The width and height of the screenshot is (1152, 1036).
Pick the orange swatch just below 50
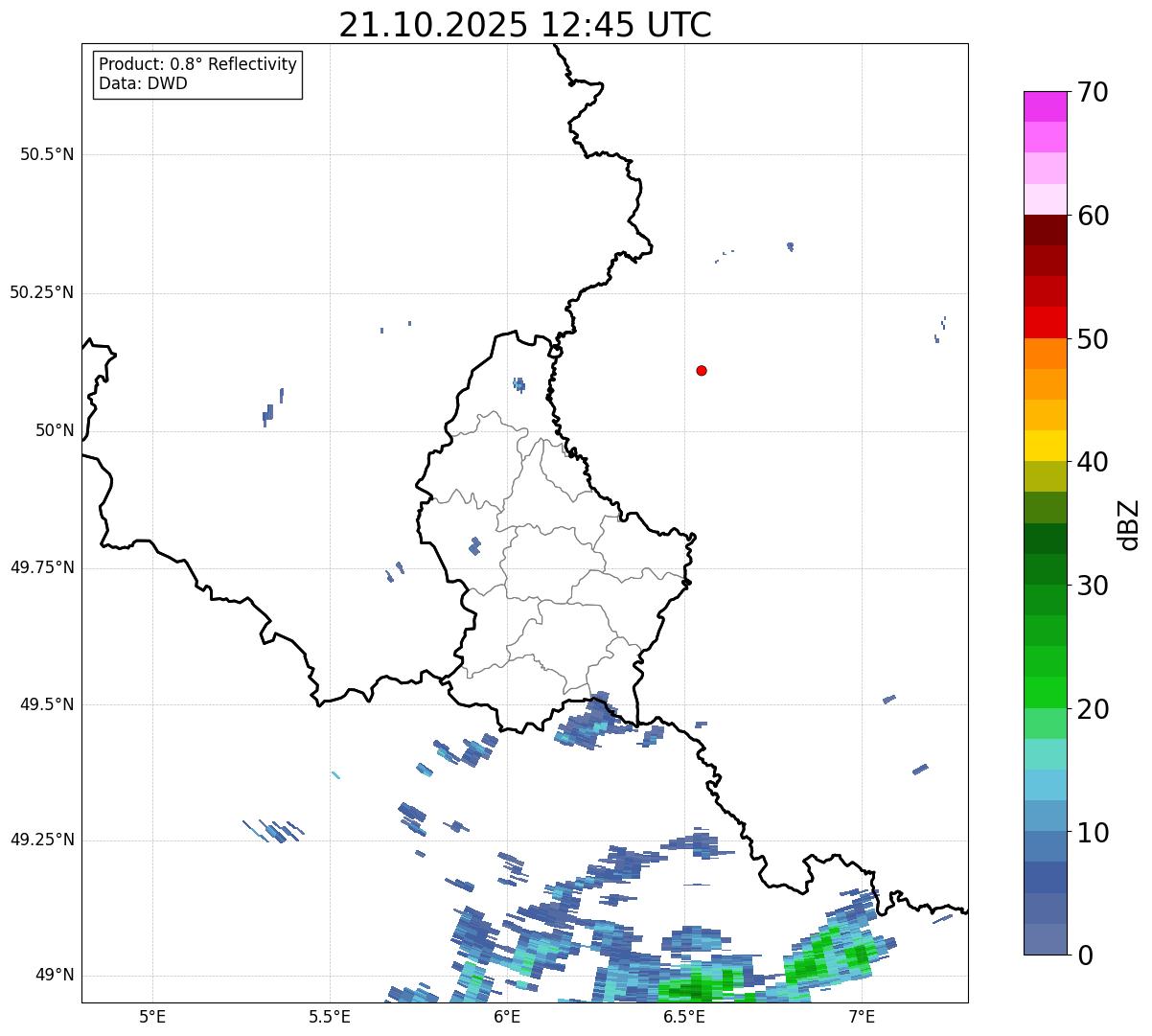point(1045,354)
